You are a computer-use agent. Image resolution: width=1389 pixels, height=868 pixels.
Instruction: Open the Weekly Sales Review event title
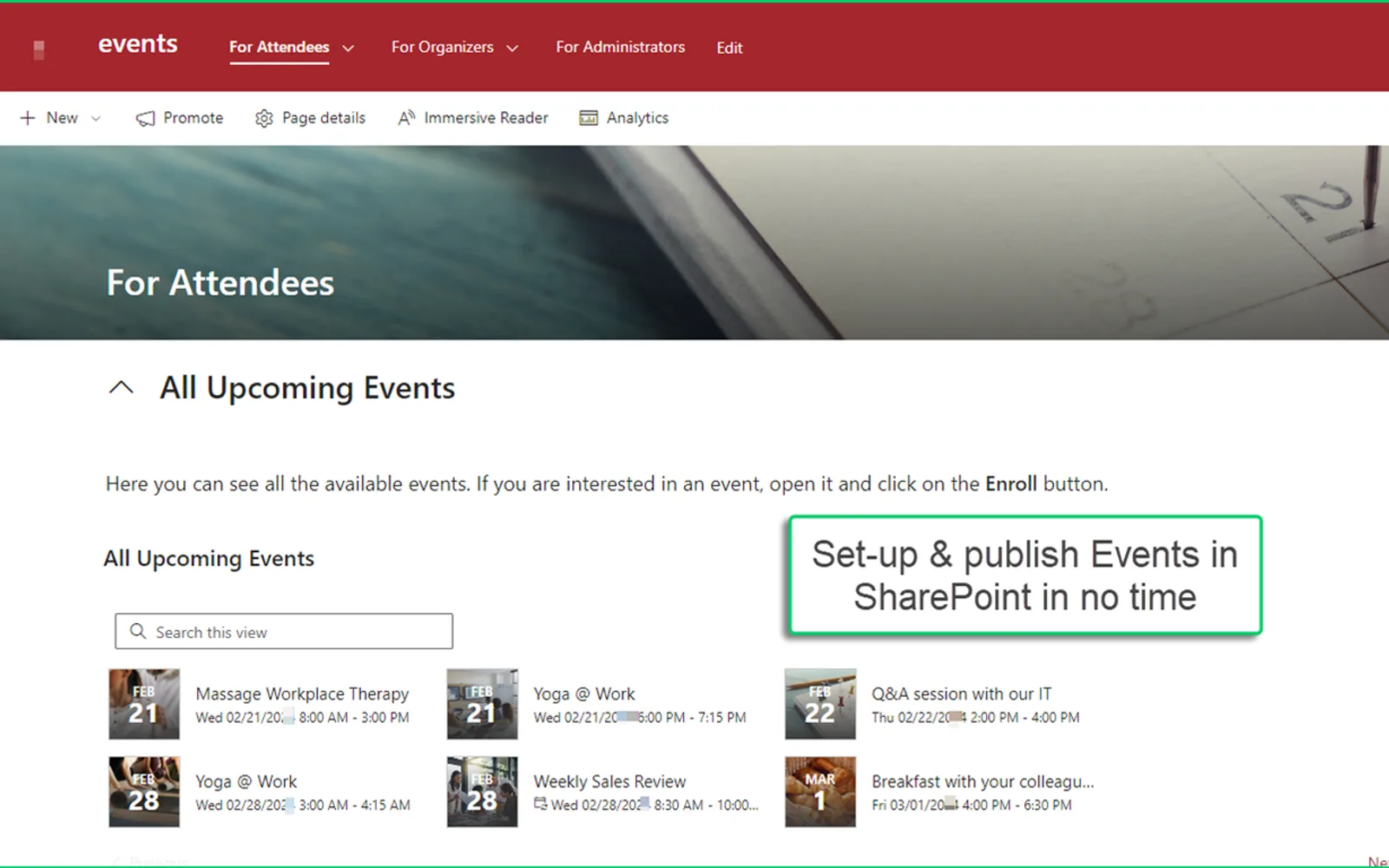click(609, 781)
